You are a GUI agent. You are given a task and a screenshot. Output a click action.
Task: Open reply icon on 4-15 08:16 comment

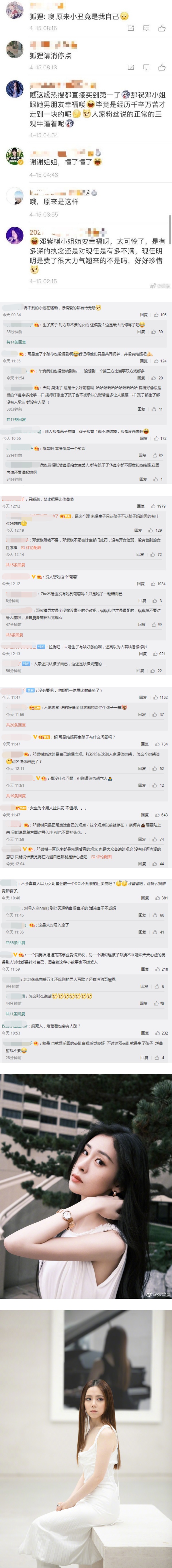click(x=146, y=28)
